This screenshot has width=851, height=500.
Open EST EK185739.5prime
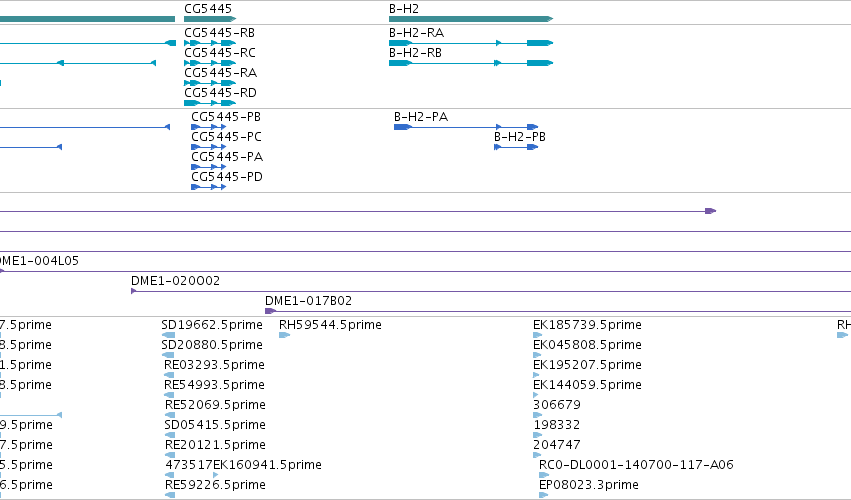click(587, 325)
